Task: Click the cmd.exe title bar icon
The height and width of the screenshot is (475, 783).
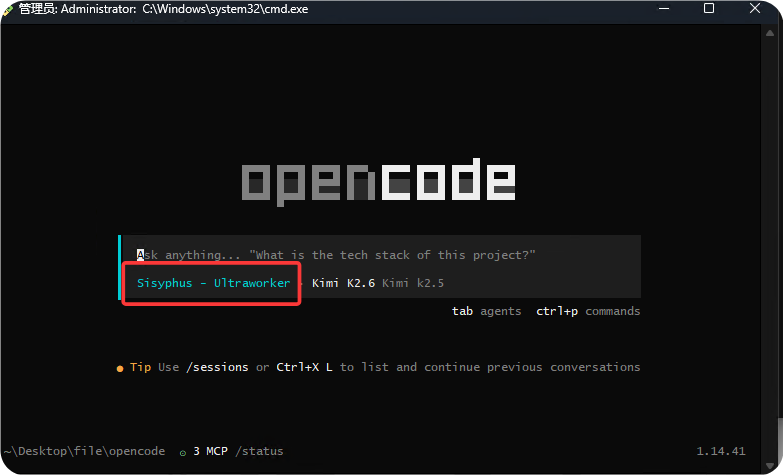Action: coord(7,9)
